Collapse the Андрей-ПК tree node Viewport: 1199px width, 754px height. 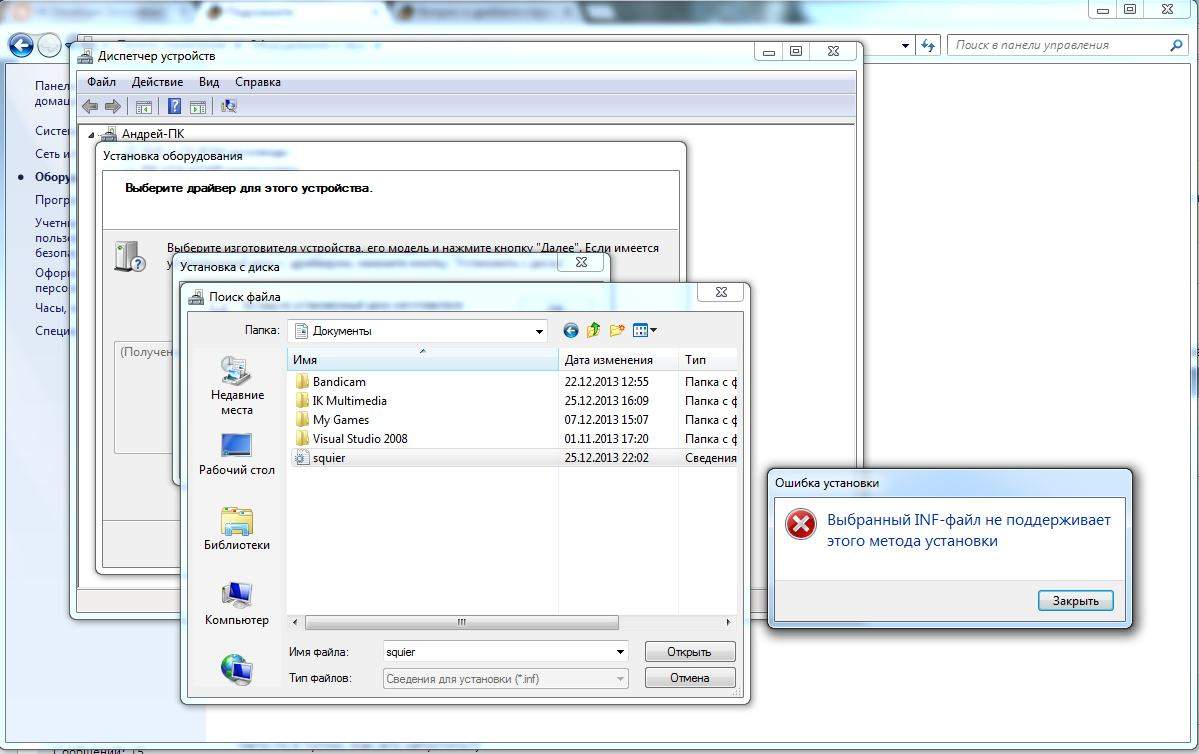[92, 135]
